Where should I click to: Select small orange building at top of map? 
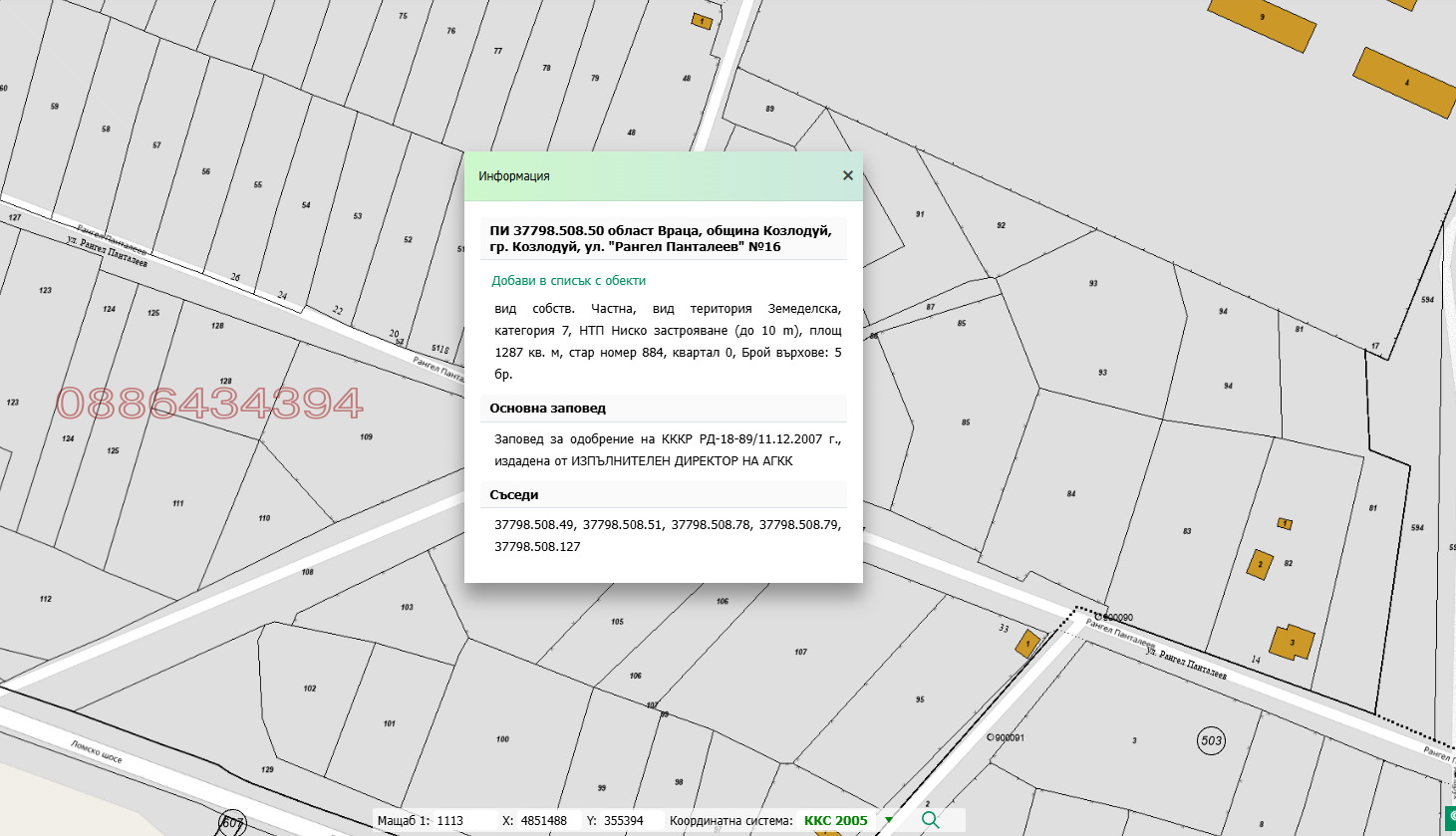point(702,21)
